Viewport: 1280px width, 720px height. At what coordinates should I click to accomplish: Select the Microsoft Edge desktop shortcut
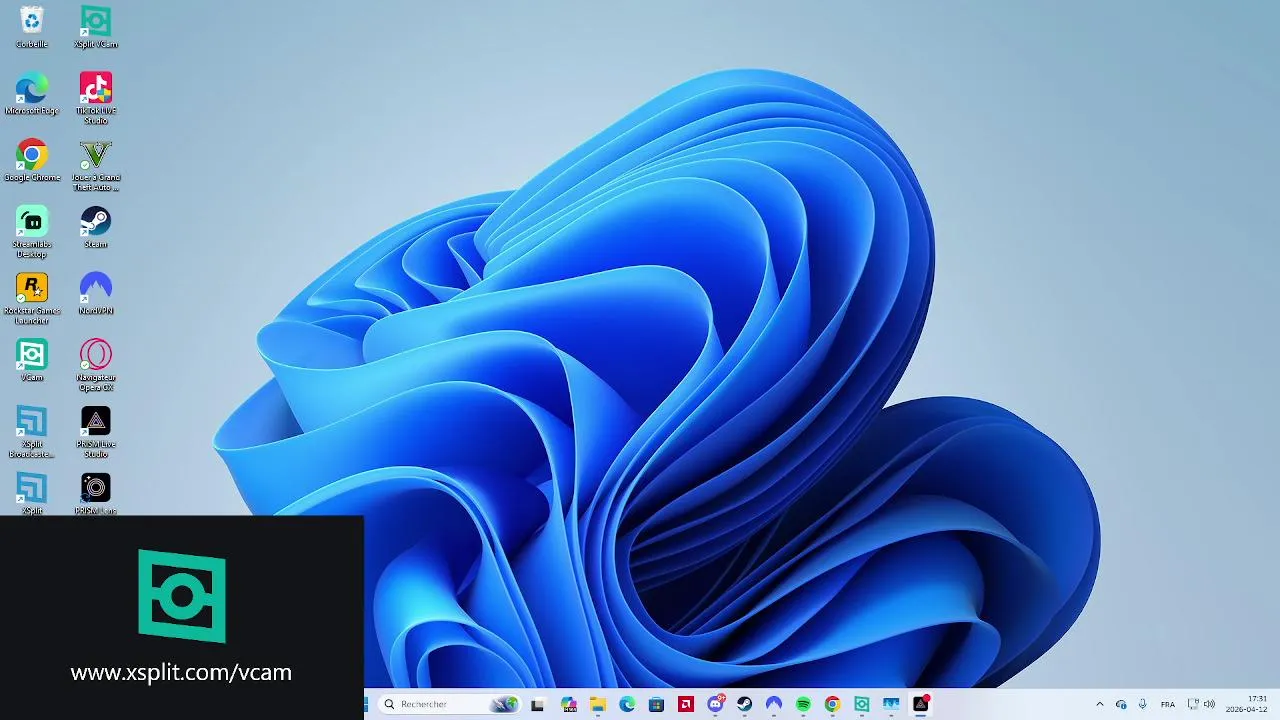[32, 94]
